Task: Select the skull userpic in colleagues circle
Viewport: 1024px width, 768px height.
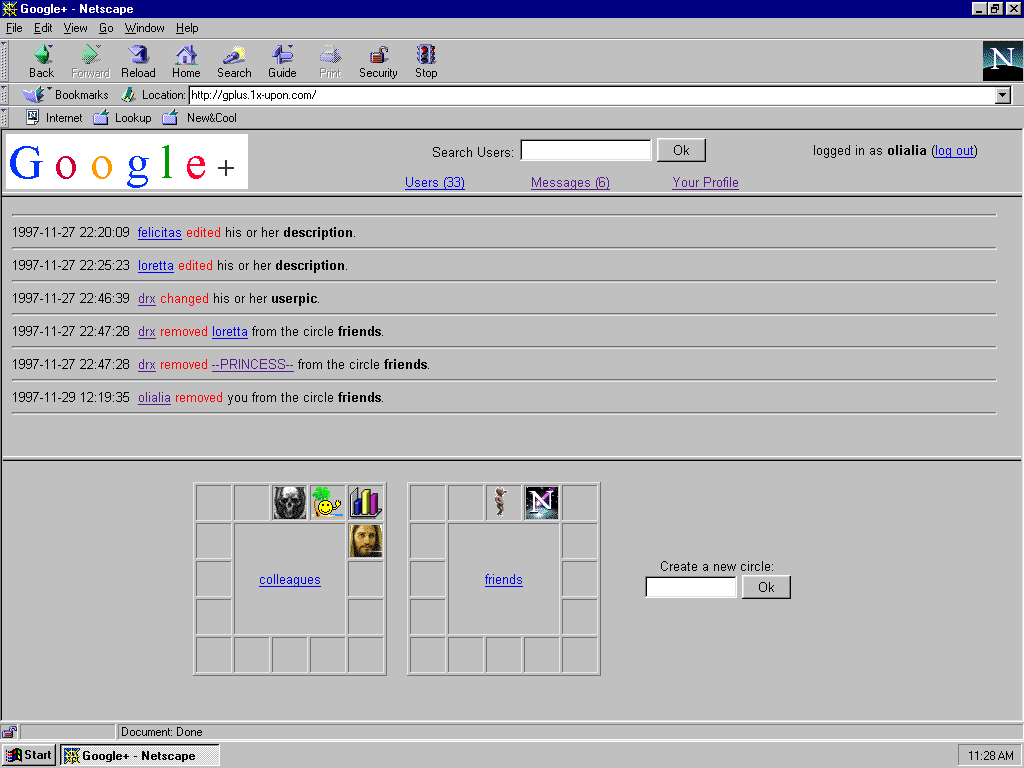Action: (x=290, y=502)
